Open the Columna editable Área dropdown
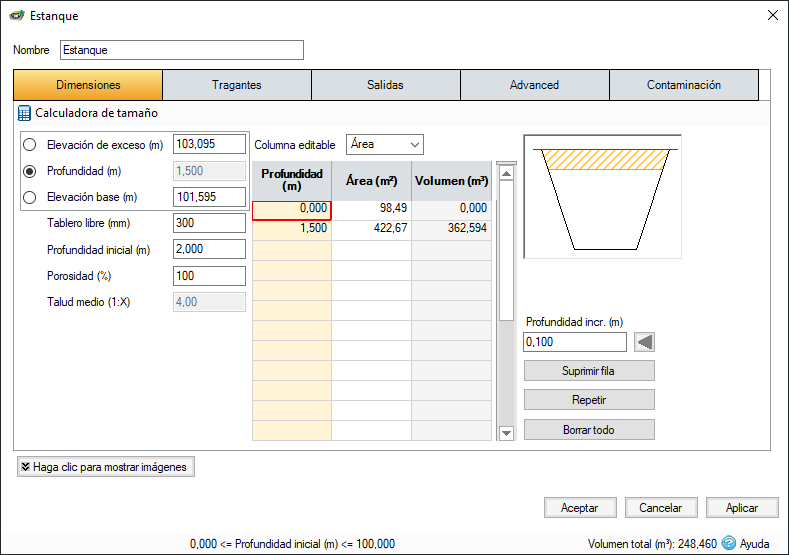Viewport: 789px width, 555px height. [385, 144]
